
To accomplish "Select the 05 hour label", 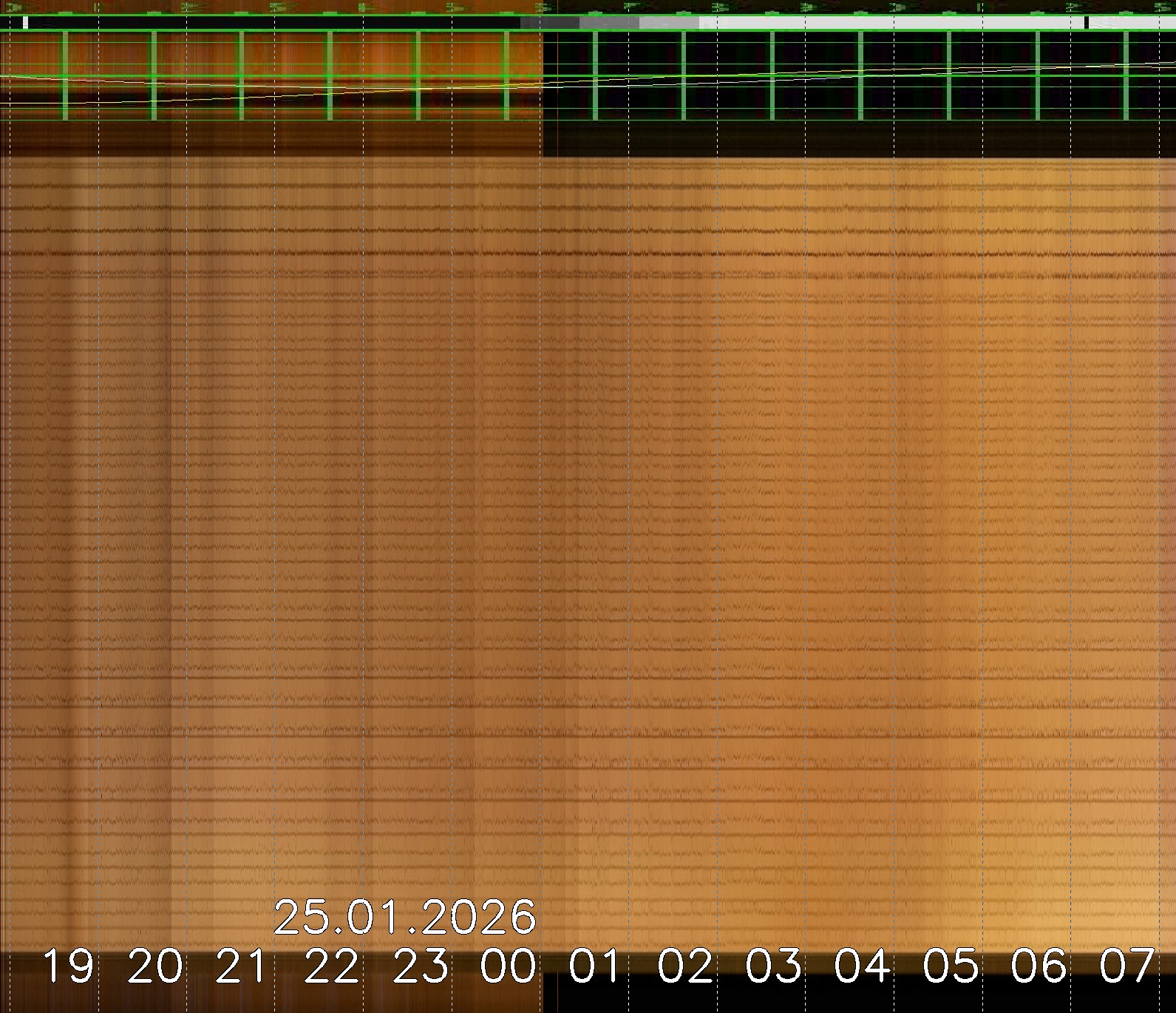I will tap(951, 966).
